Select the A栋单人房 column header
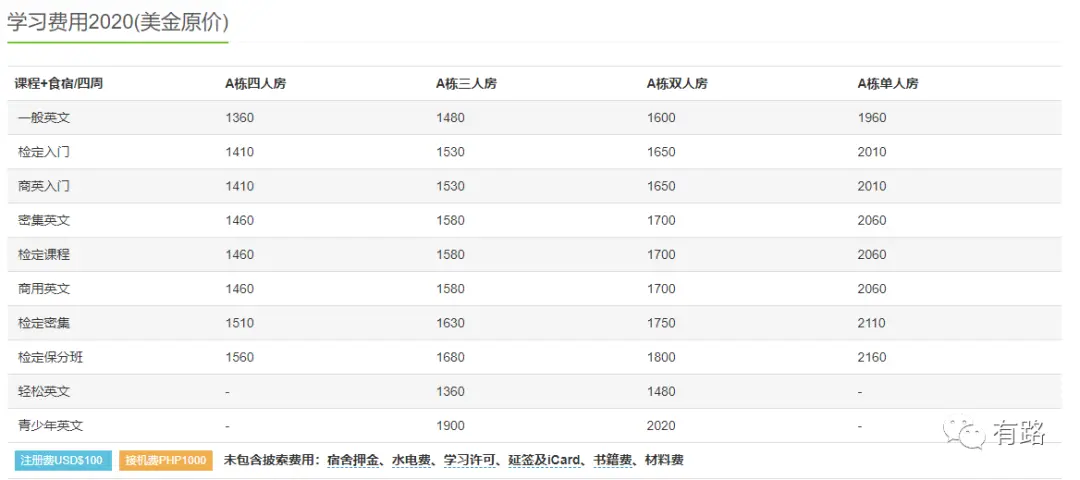Viewport: 1080px width, 480px height. click(888, 84)
